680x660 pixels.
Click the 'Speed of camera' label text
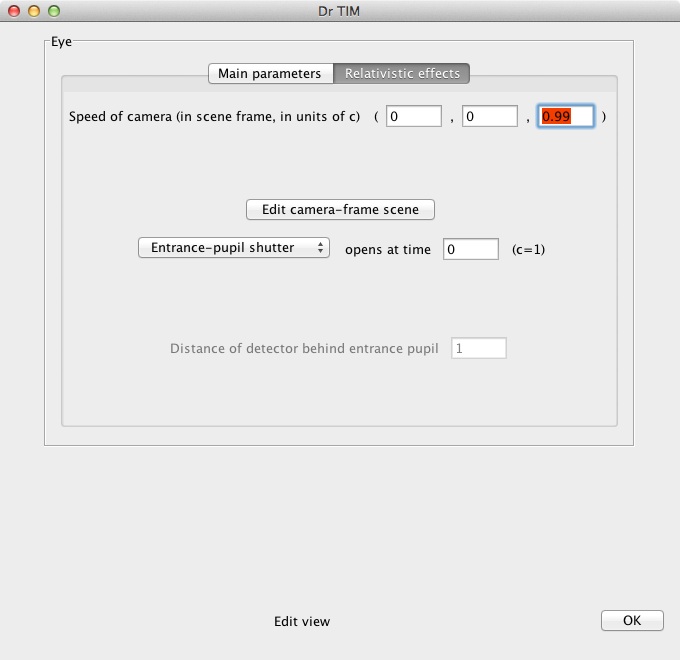[x=214, y=117]
